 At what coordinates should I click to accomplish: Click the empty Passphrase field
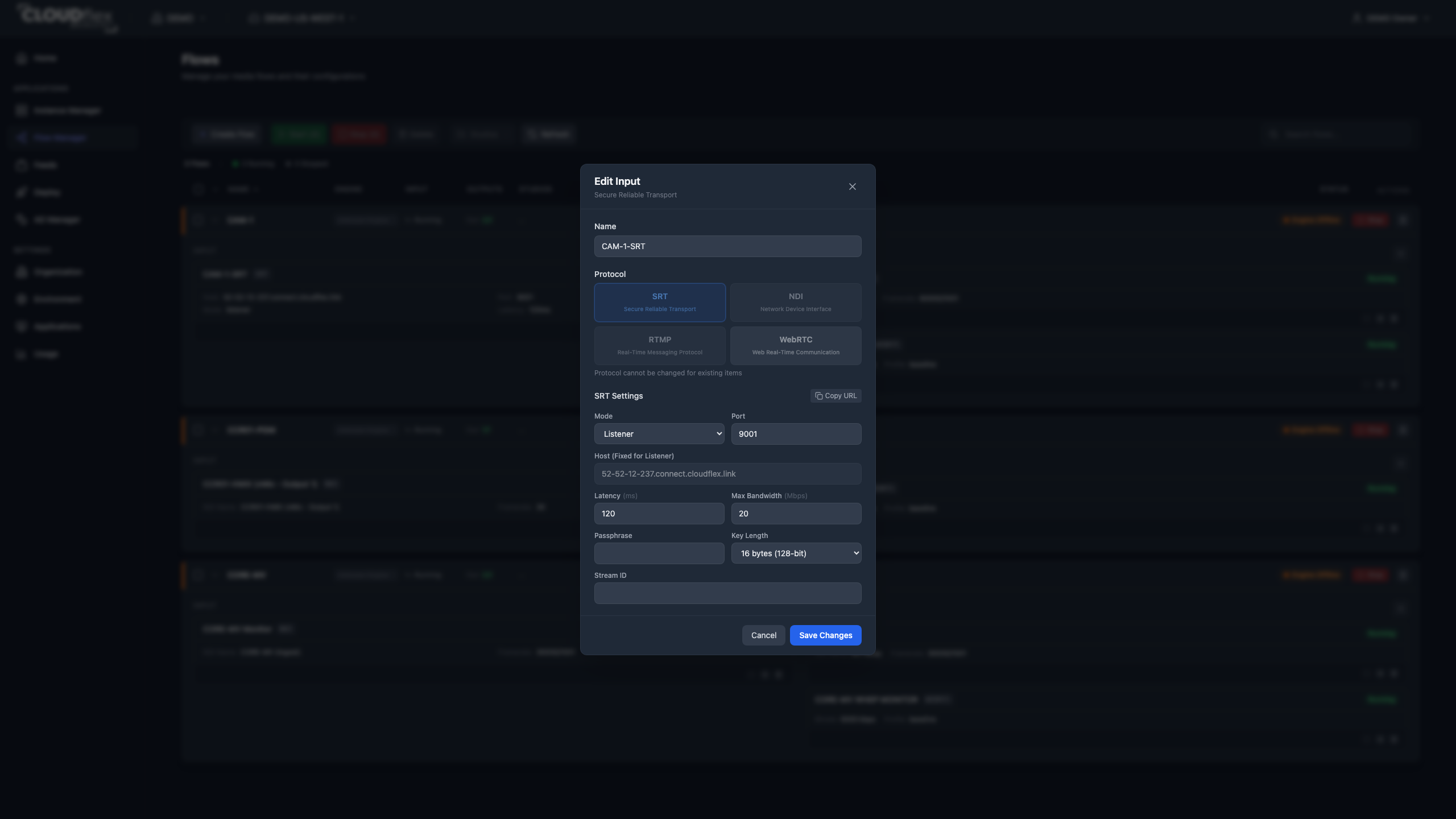[659, 553]
